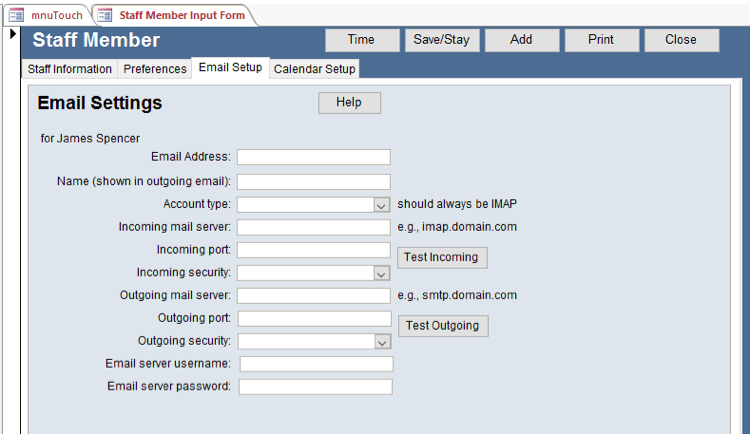Open the Preferences tab
This screenshot has width=750, height=434.
point(154,69)
